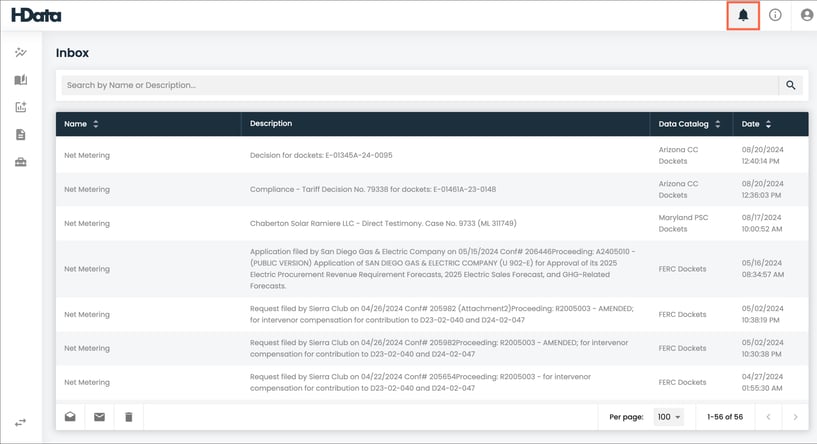Image resolution: width=817 pixels, height=444 pixels.
Task: Click the swap arrows sidebar toggle icon
Action: (20, 423)
